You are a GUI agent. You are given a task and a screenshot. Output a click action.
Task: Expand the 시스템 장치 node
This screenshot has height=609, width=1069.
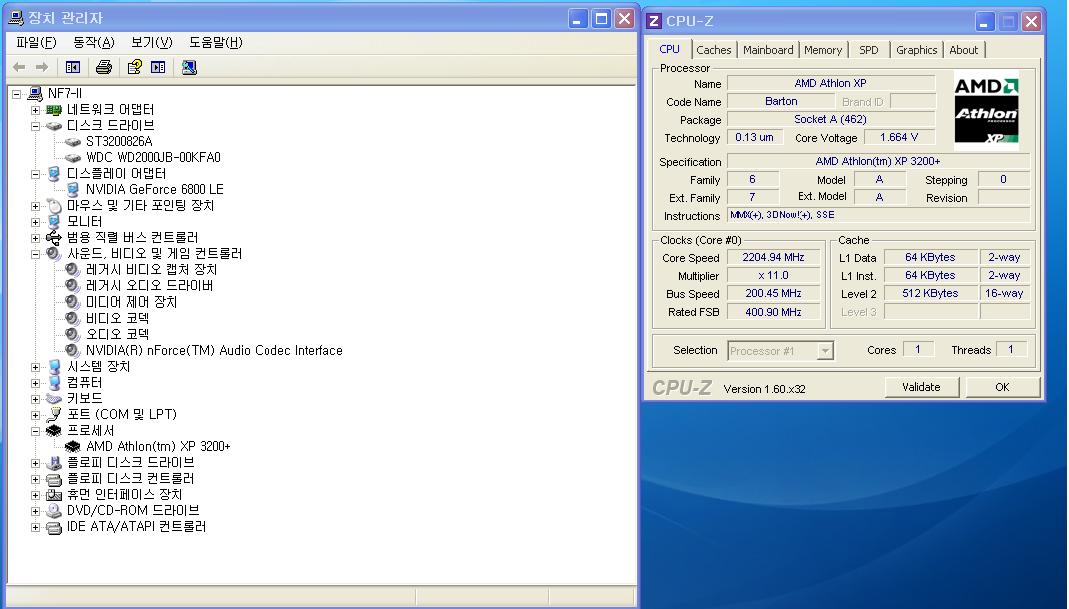pyautogui.click(x=35, y=368)
